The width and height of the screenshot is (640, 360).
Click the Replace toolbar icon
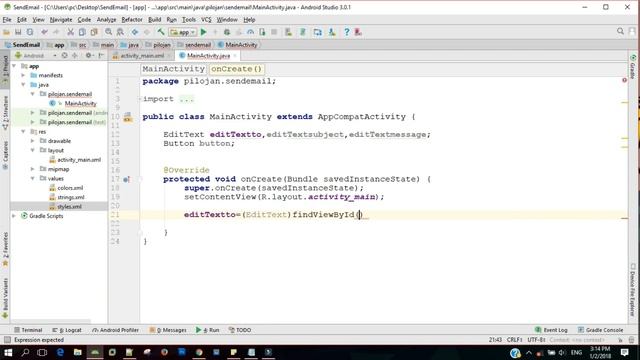[120, 32]
